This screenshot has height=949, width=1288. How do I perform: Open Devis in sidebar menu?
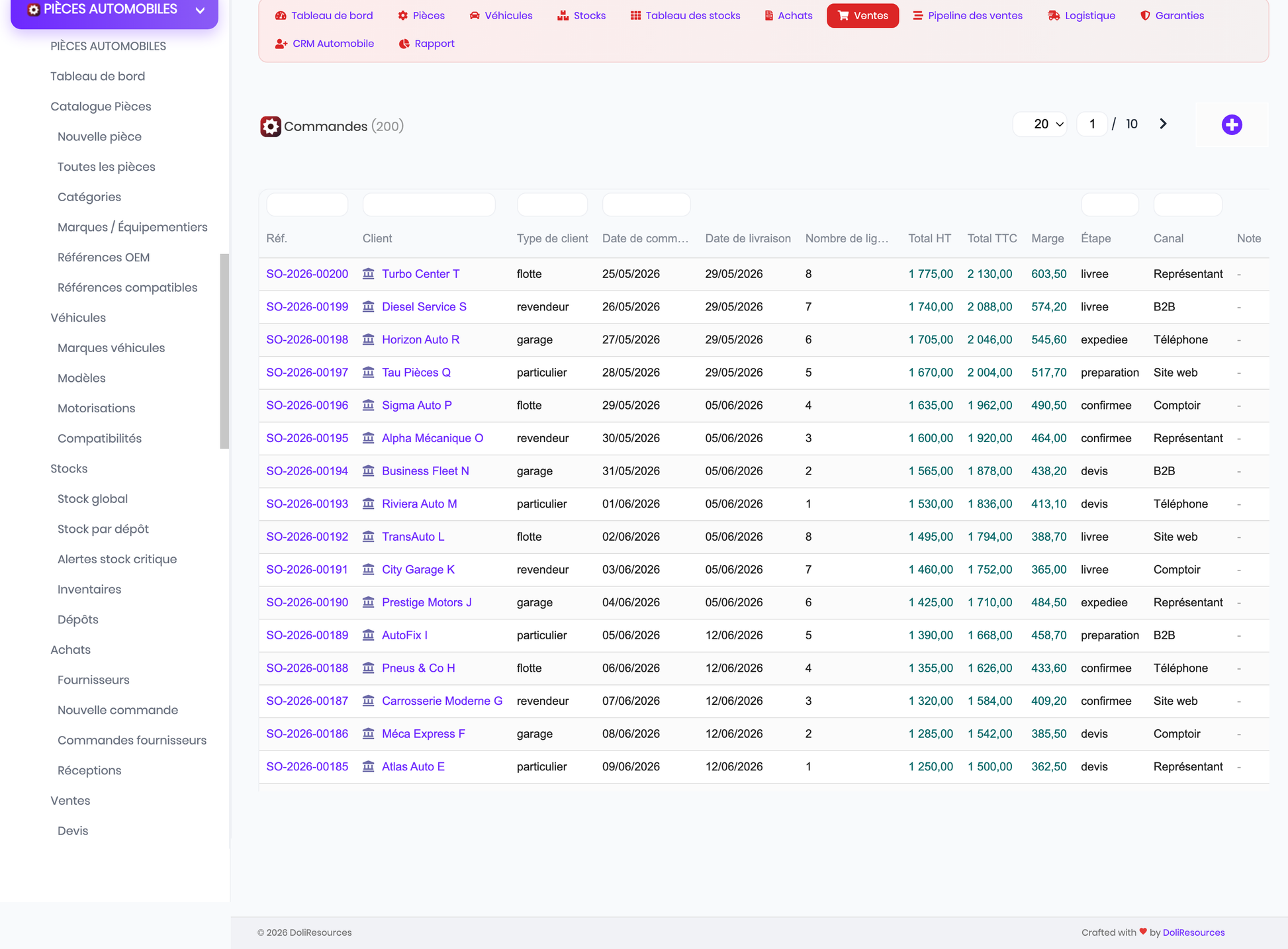(73, 831)
